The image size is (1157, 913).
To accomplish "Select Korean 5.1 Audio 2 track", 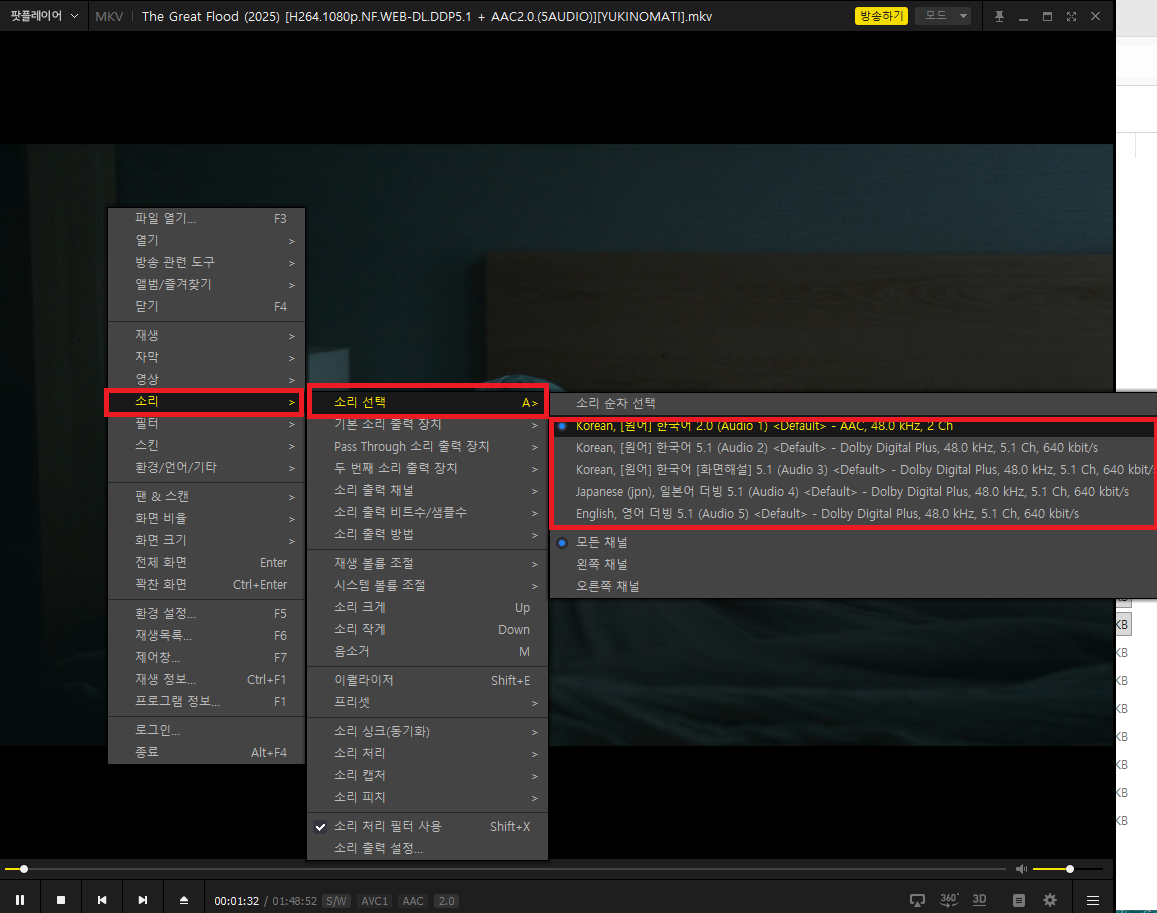I will tap(853, 447).
